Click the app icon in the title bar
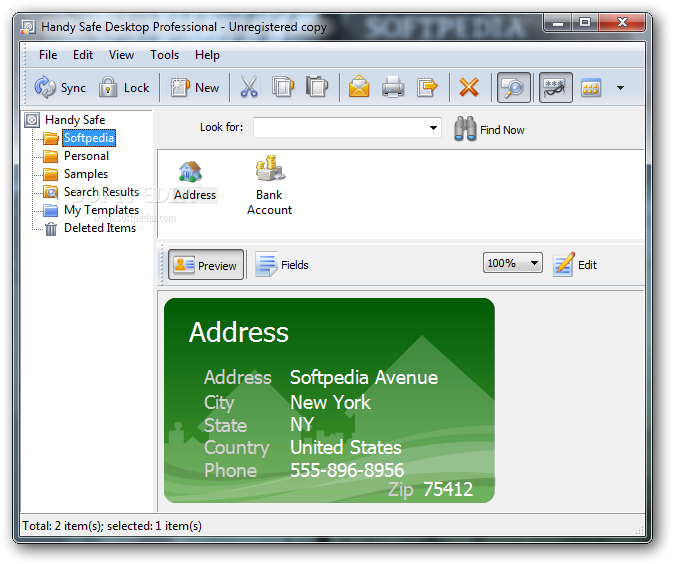Viewport: 673px width, 564px height. pyautogui.click(x=28, y=27)
